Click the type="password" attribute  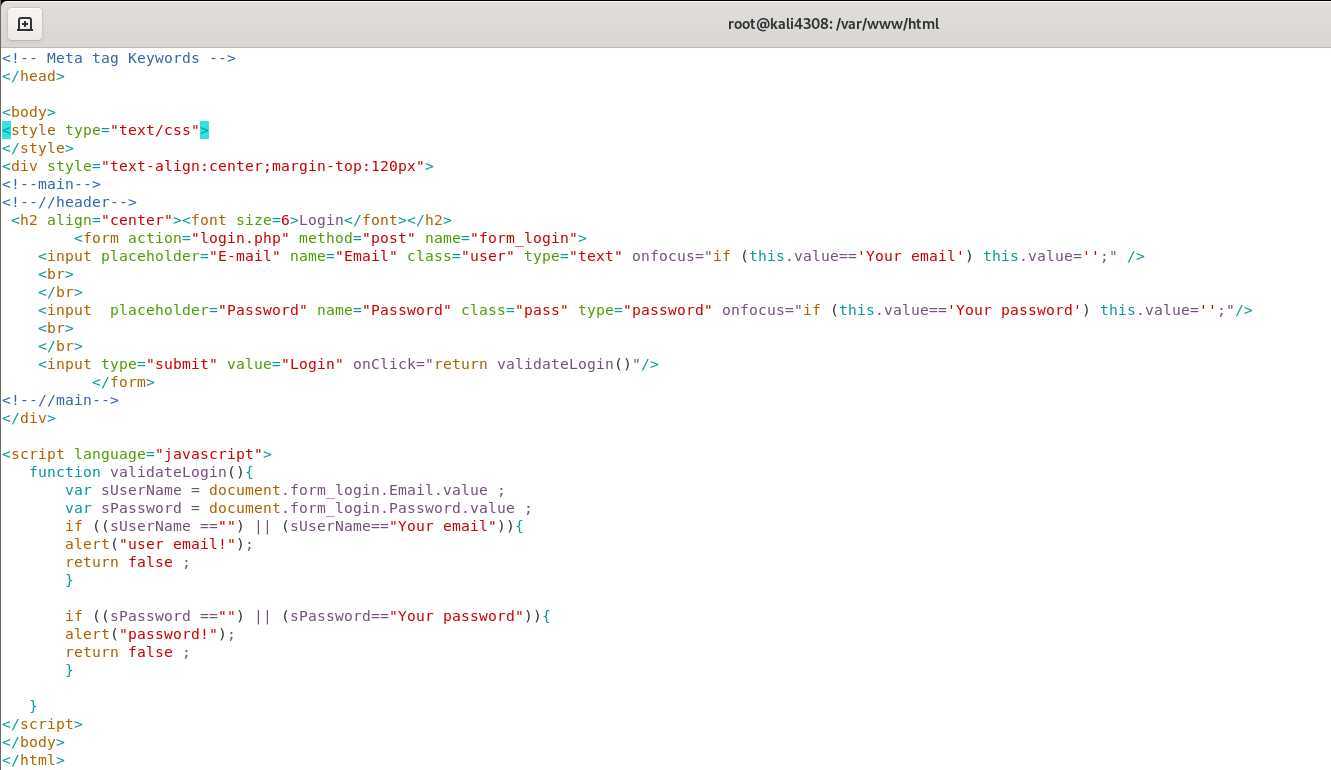645,310
